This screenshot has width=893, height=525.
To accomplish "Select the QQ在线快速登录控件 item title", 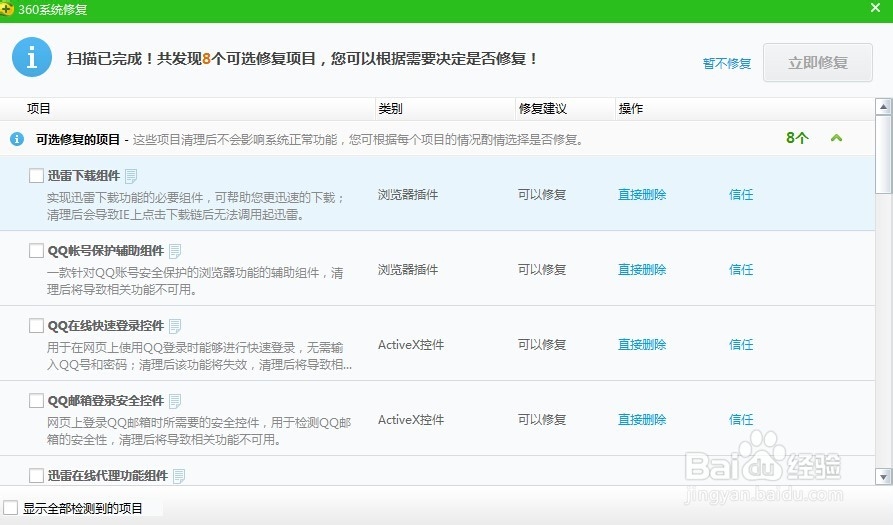I will pyautogui.click(x=106, y=326).
